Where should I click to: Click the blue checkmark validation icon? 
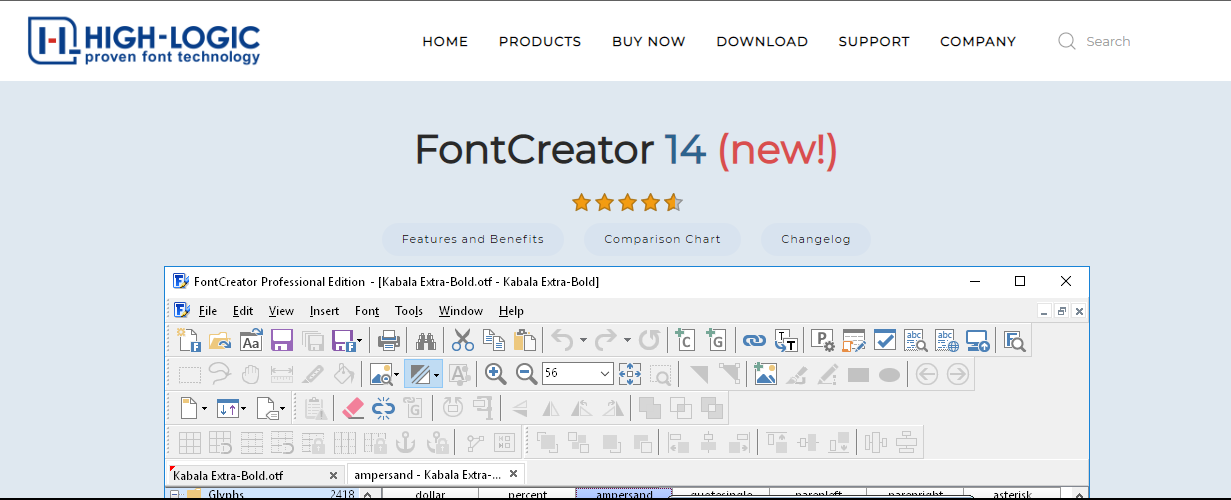[x=885, y=340]
